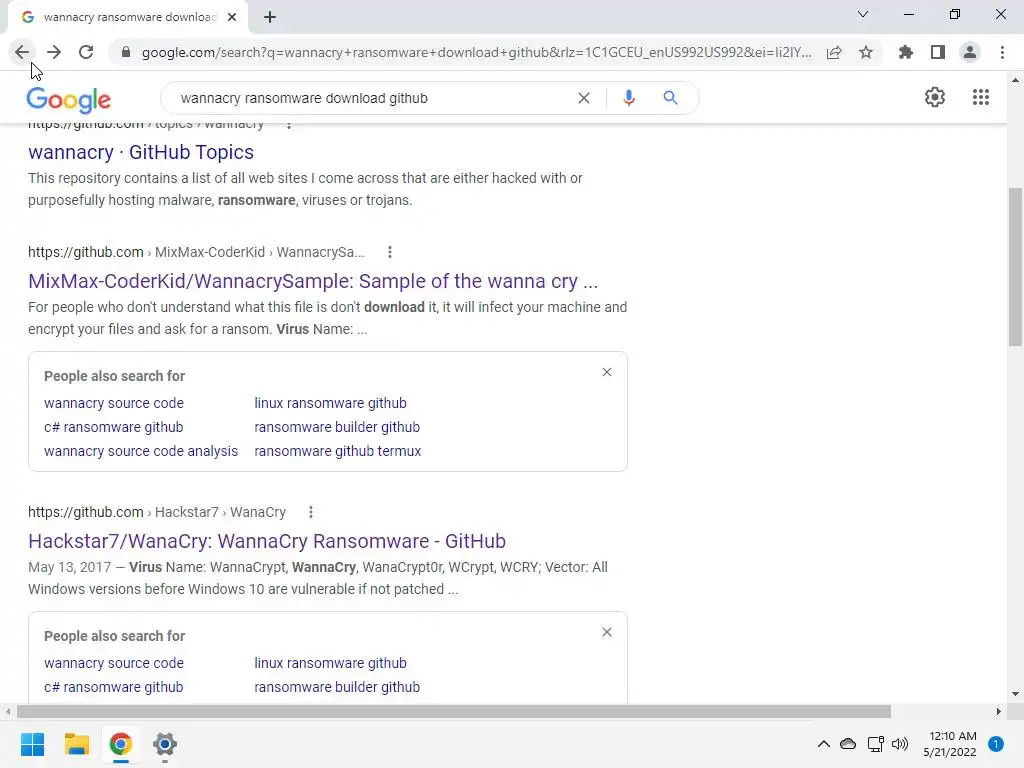
Task: Open more options for MixMax-CoderKid result
Action: tap(390, 252)
